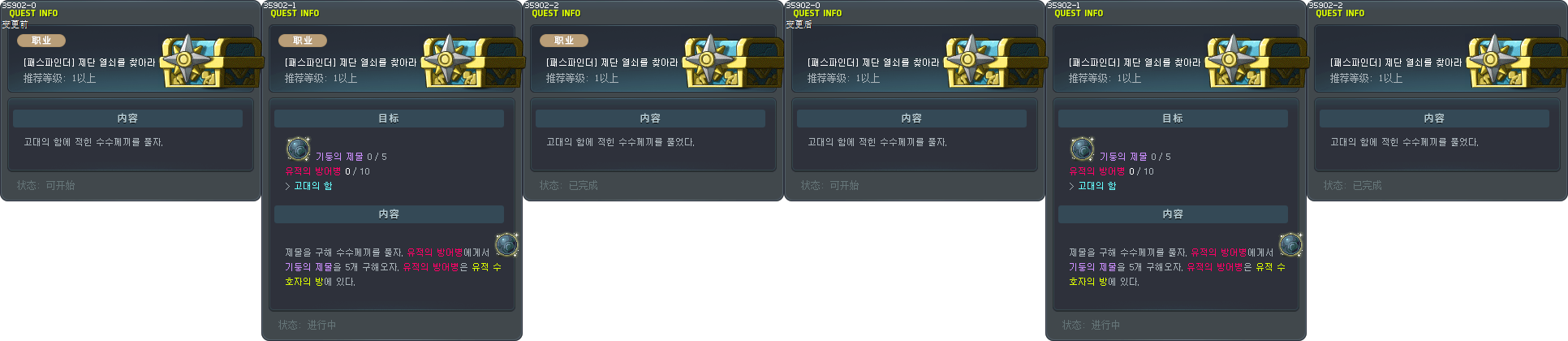Click 기둥의 제물 orb icon in untagged 进行中 panel's 目标
This screenshot has height=341, width=1568.
click(x=1083, y=149)
